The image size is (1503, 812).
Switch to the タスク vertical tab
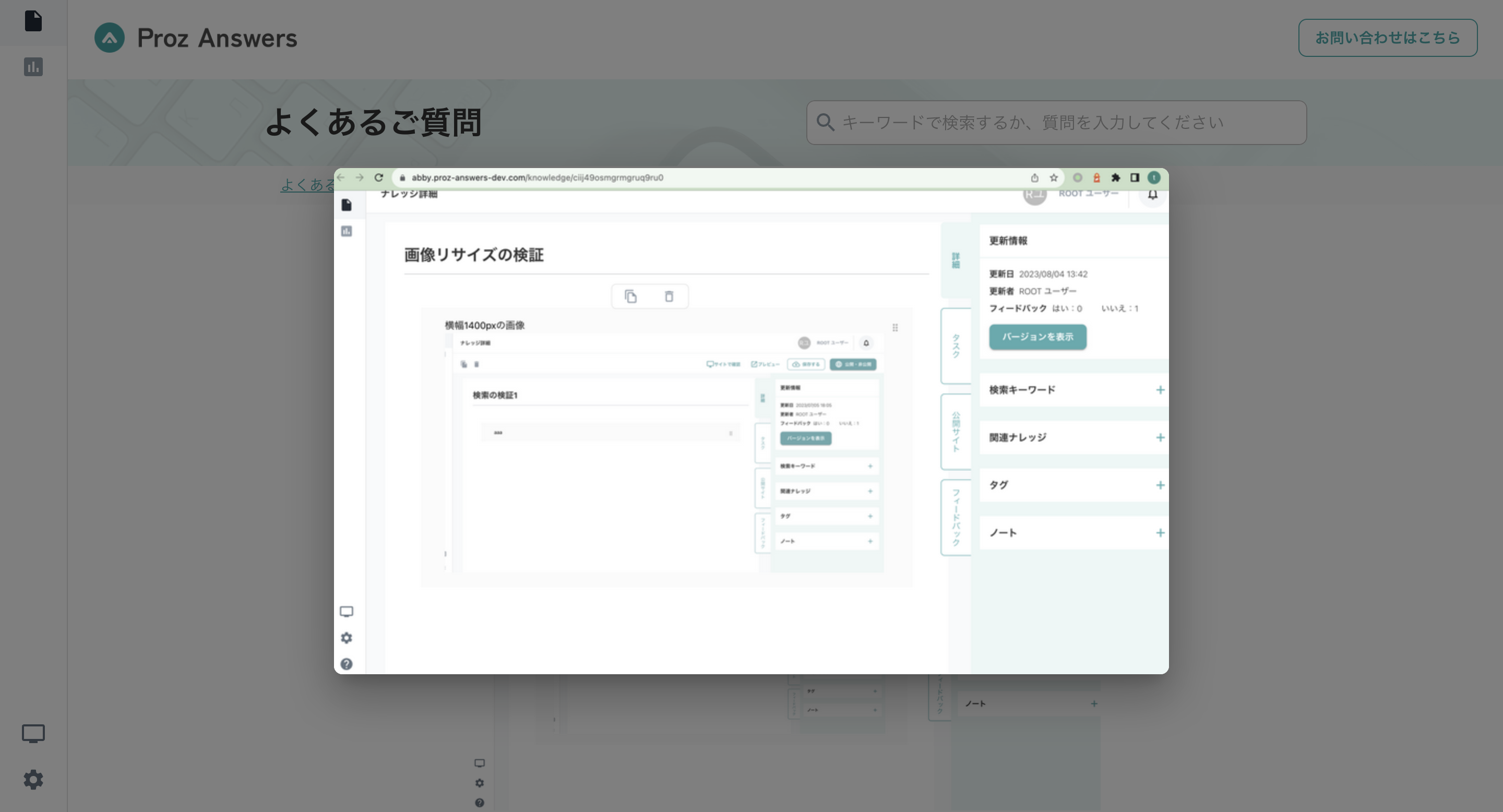point(956,346)
